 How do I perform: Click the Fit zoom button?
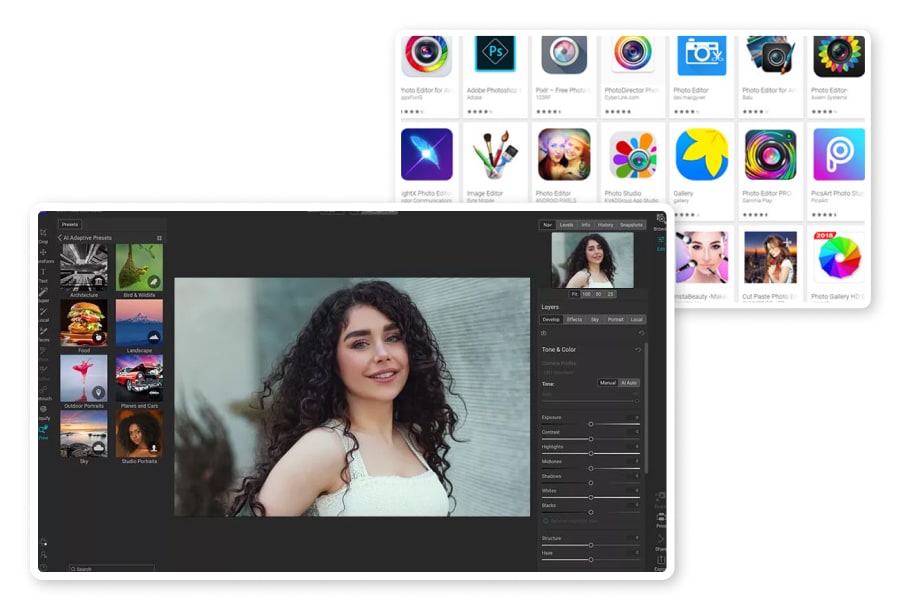coord(575,294)
